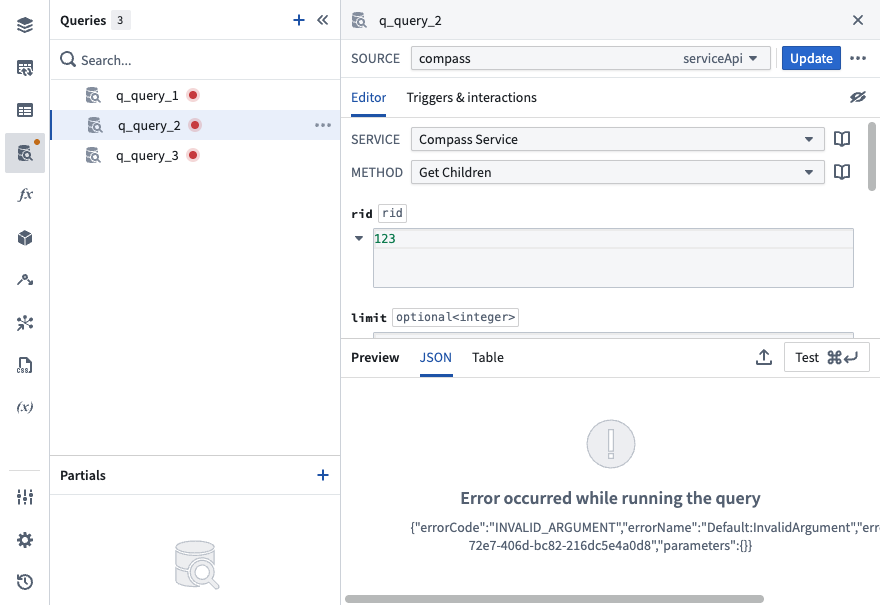Screen dimensions: 880x605
Task: Collapse the Queries panel with double chevron
Action: 322,20
